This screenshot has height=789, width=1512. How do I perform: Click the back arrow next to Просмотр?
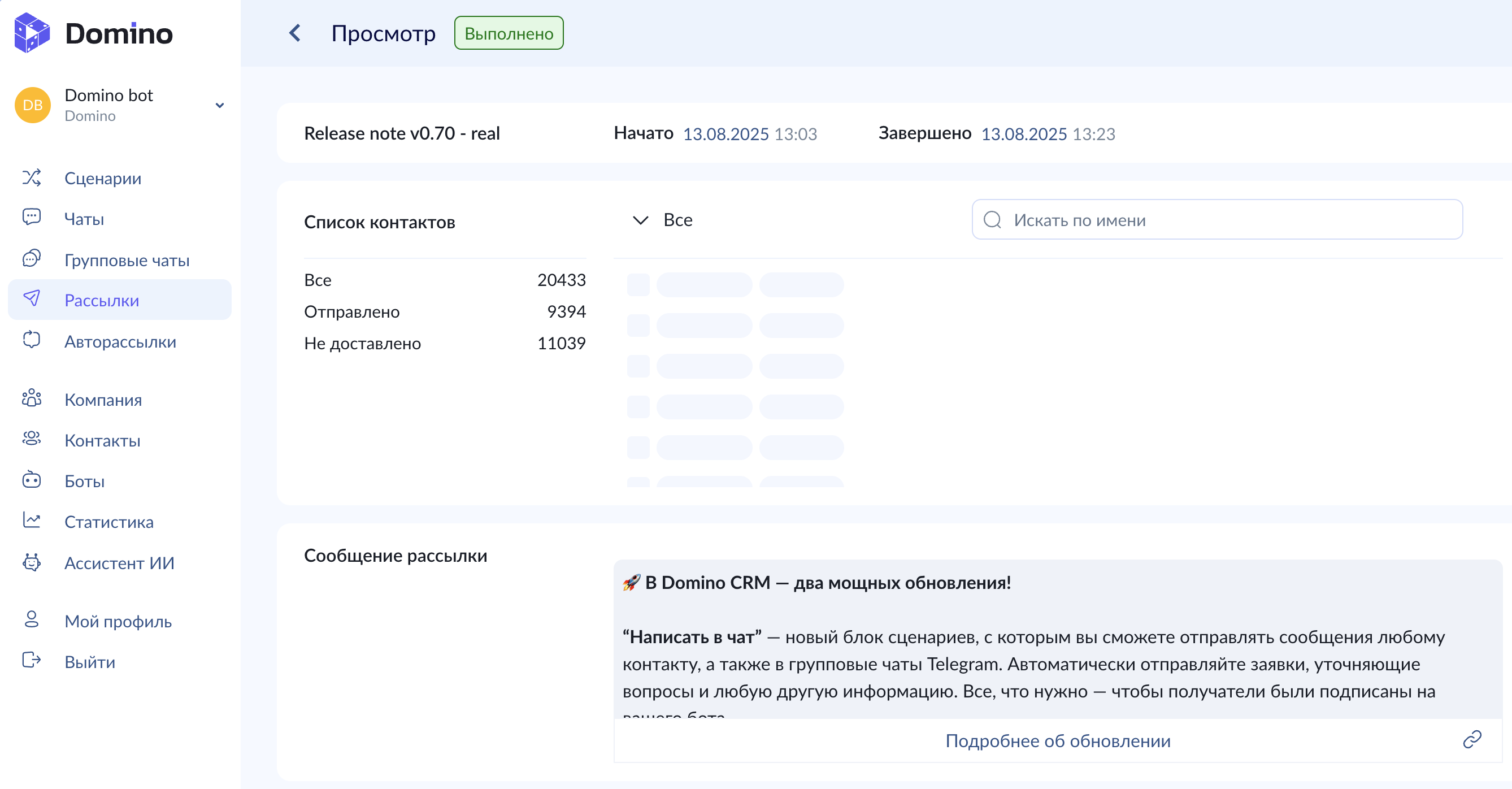click(x=294, y=33)
